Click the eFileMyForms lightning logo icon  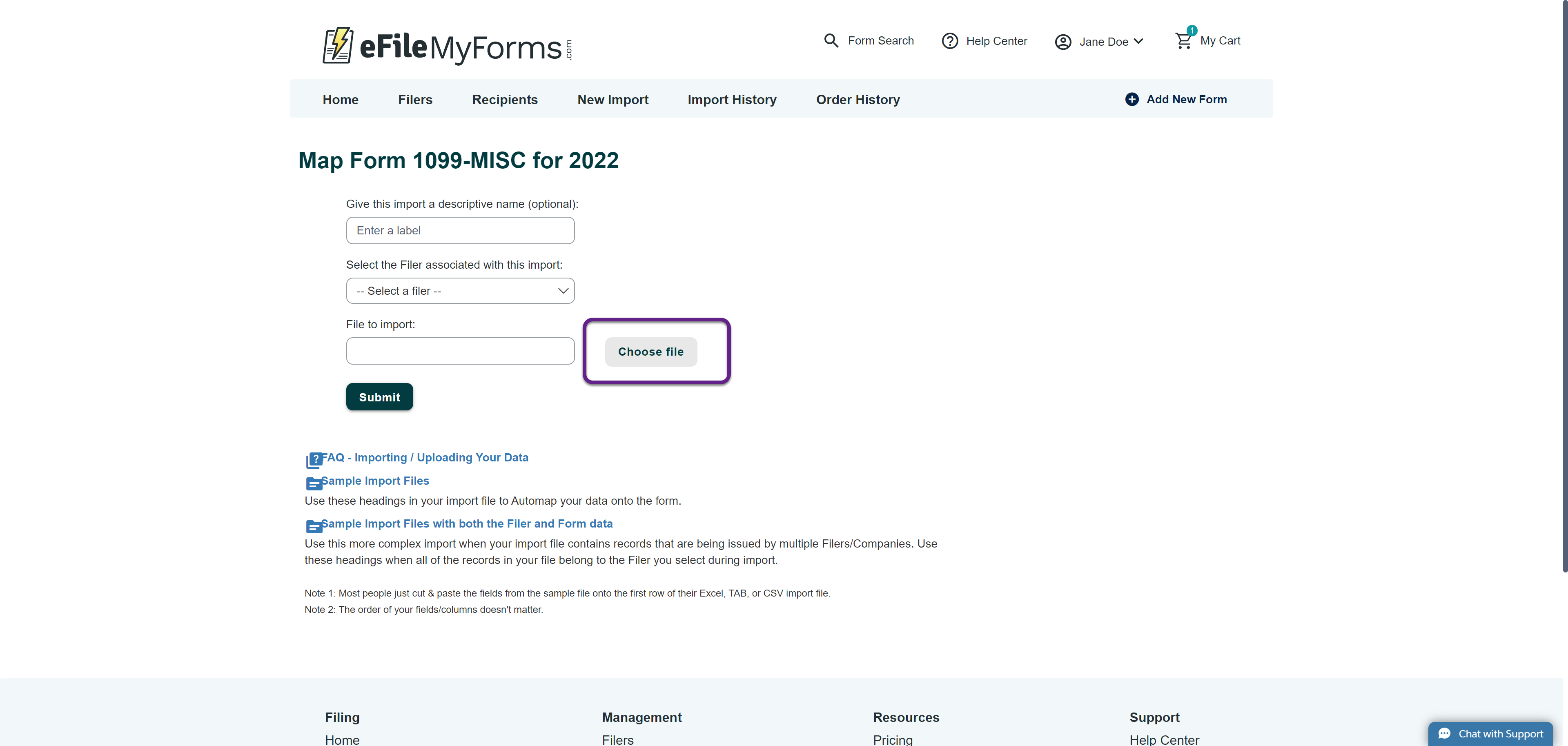click(x=337, y=45)
